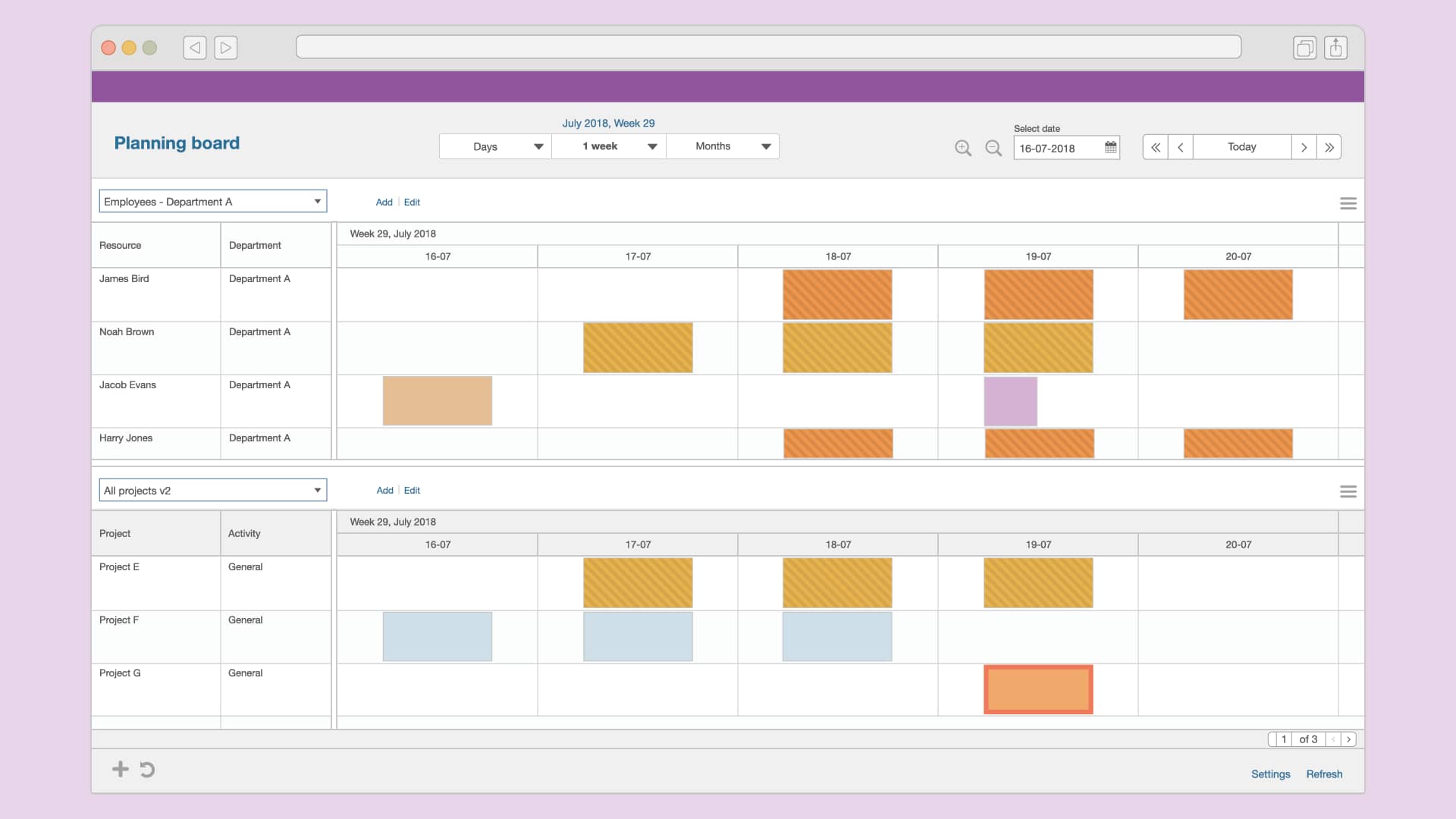Image resolution: width=1456 pixels, height=819 pixels.
Task: Click the add new item plus icon
Action: tap(121, 769)
